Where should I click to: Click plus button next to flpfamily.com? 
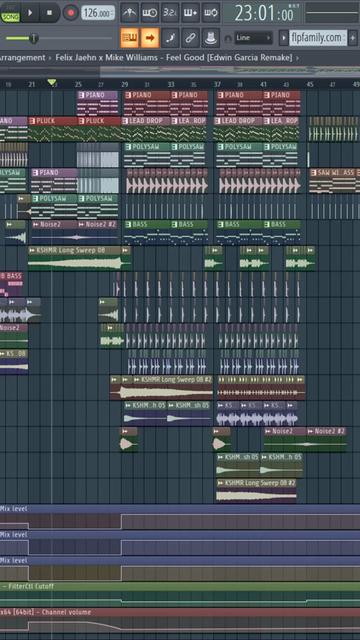click(353, 38)
